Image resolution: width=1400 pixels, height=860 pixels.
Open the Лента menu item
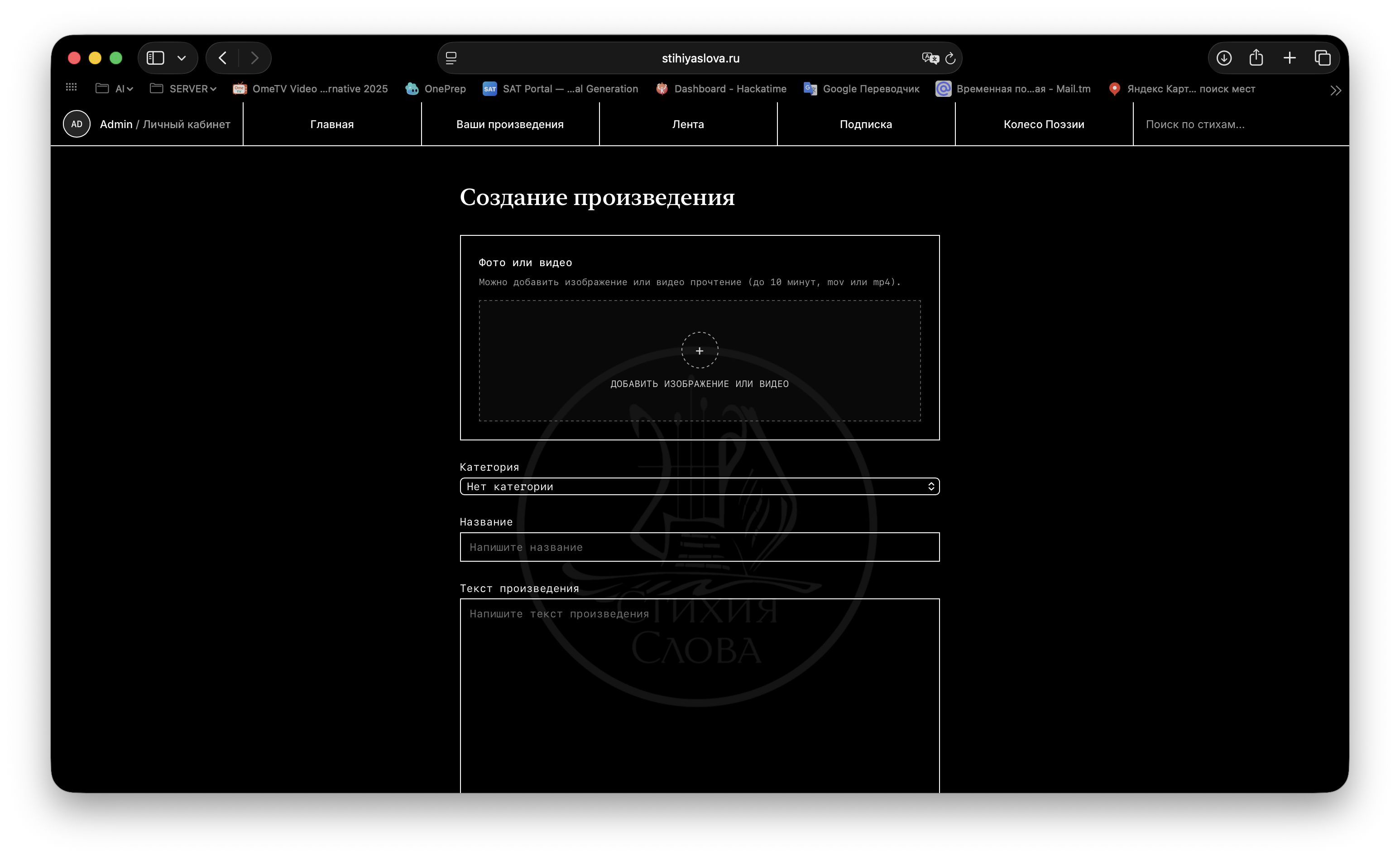[688, 124]
